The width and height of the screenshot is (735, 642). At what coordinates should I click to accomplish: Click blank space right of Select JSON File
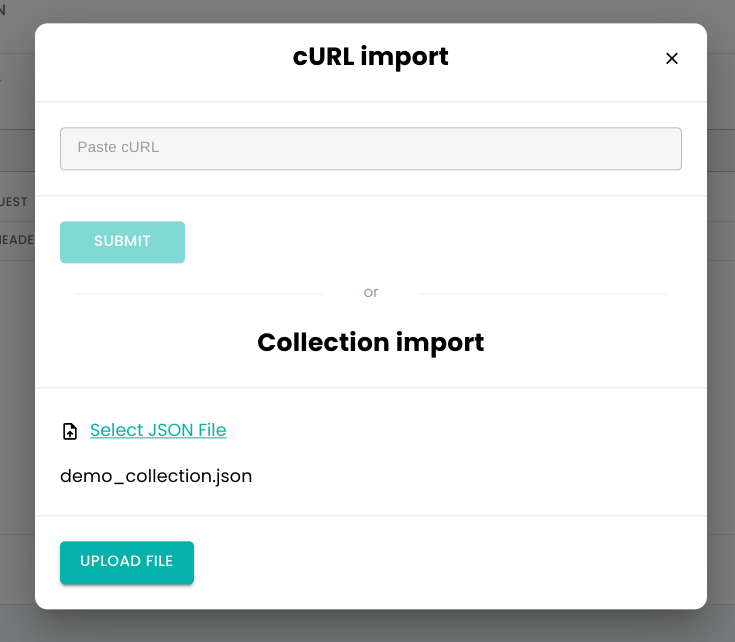click(x=450, y=430)
